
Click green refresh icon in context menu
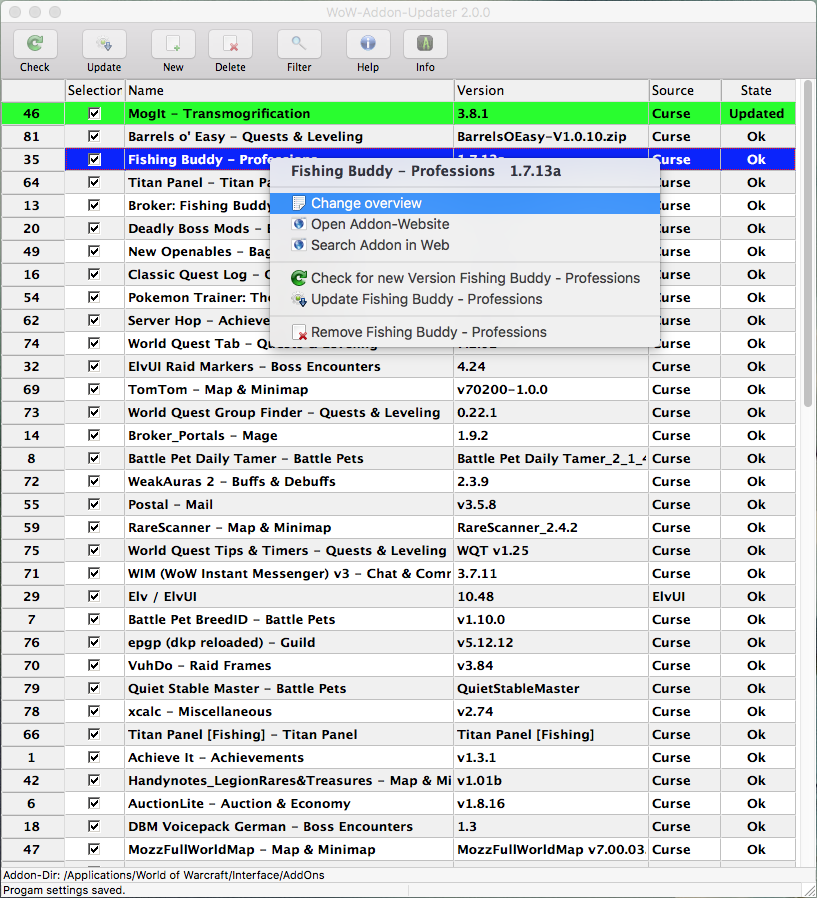click(299, 278)
